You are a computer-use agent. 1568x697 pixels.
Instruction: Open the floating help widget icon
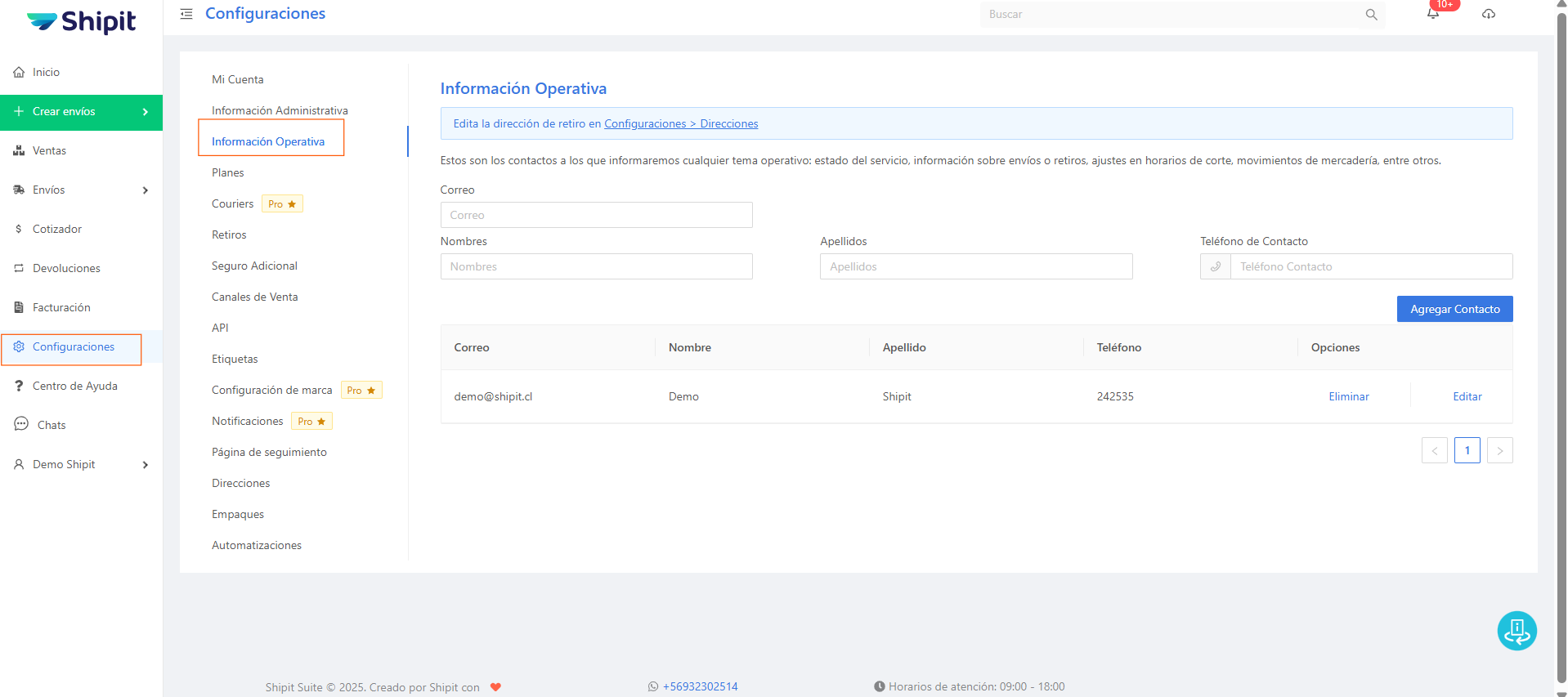(1516, 631)
